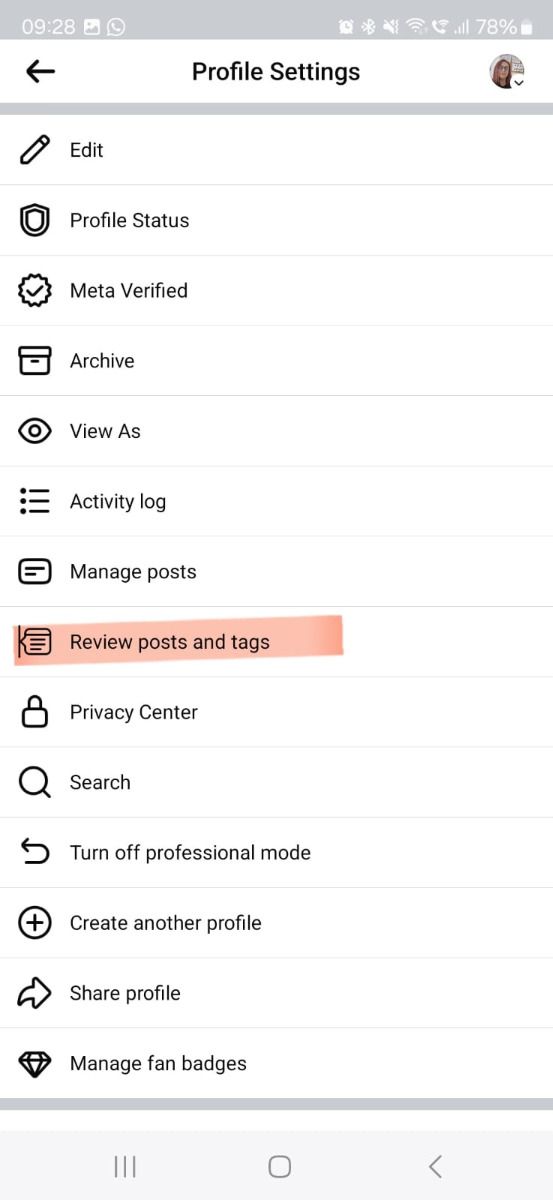Tap the back arrow in header

tap(40, 71)
